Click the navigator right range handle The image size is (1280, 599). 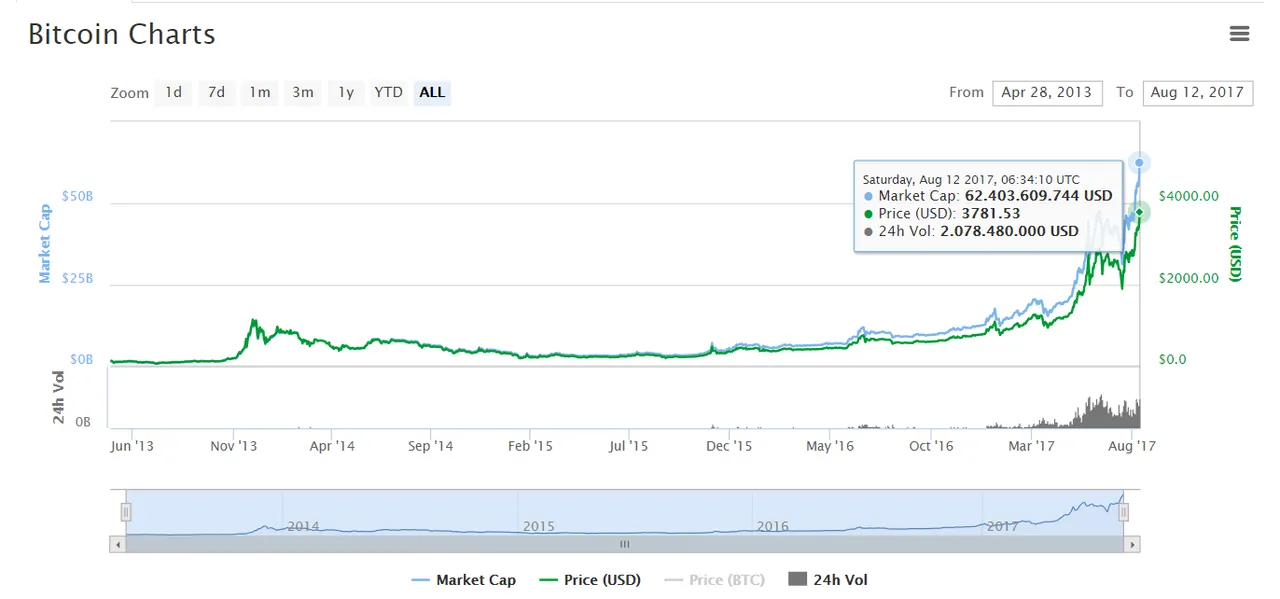1124,512
